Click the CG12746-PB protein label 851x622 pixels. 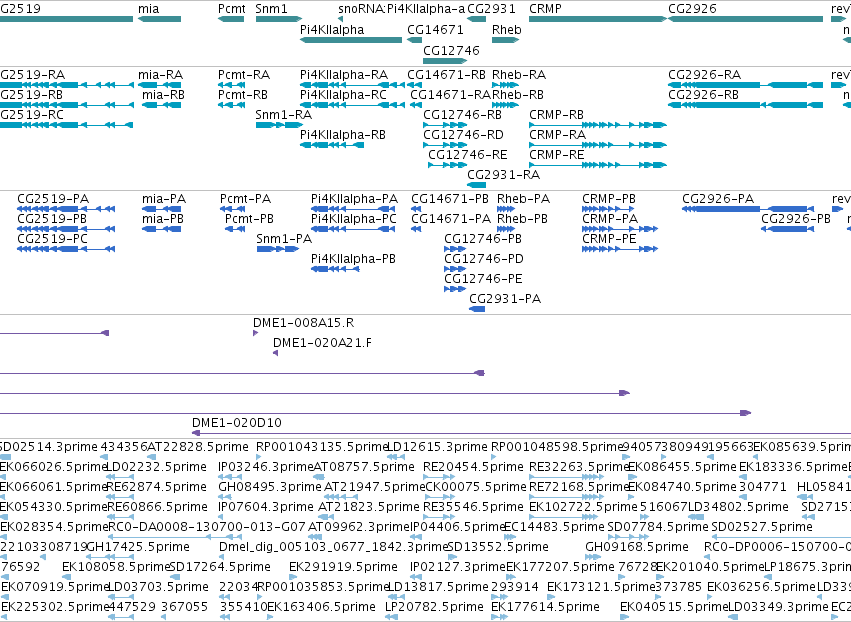(x=482, y=239)
